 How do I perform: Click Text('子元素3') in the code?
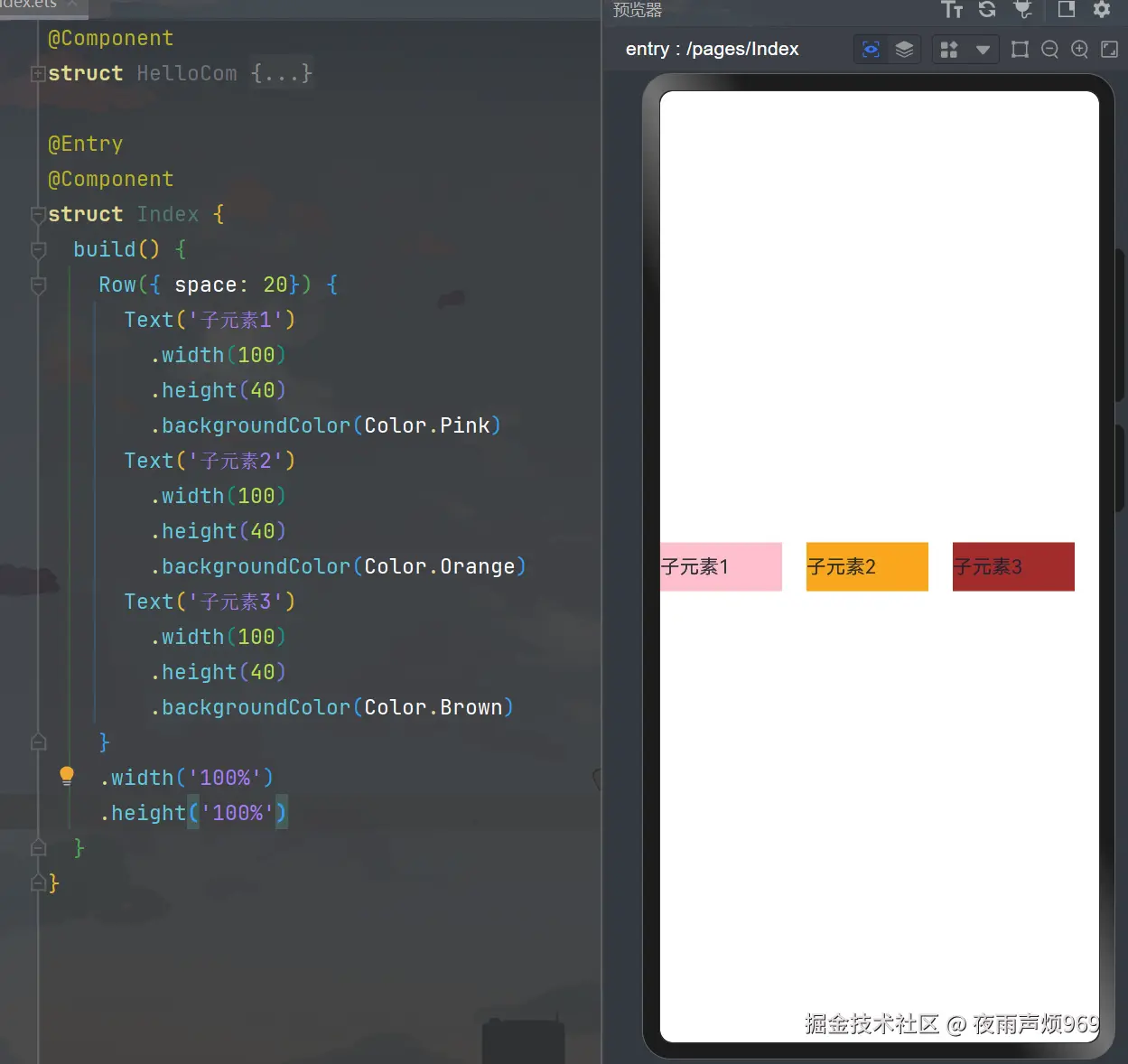(x=210, y=602)
